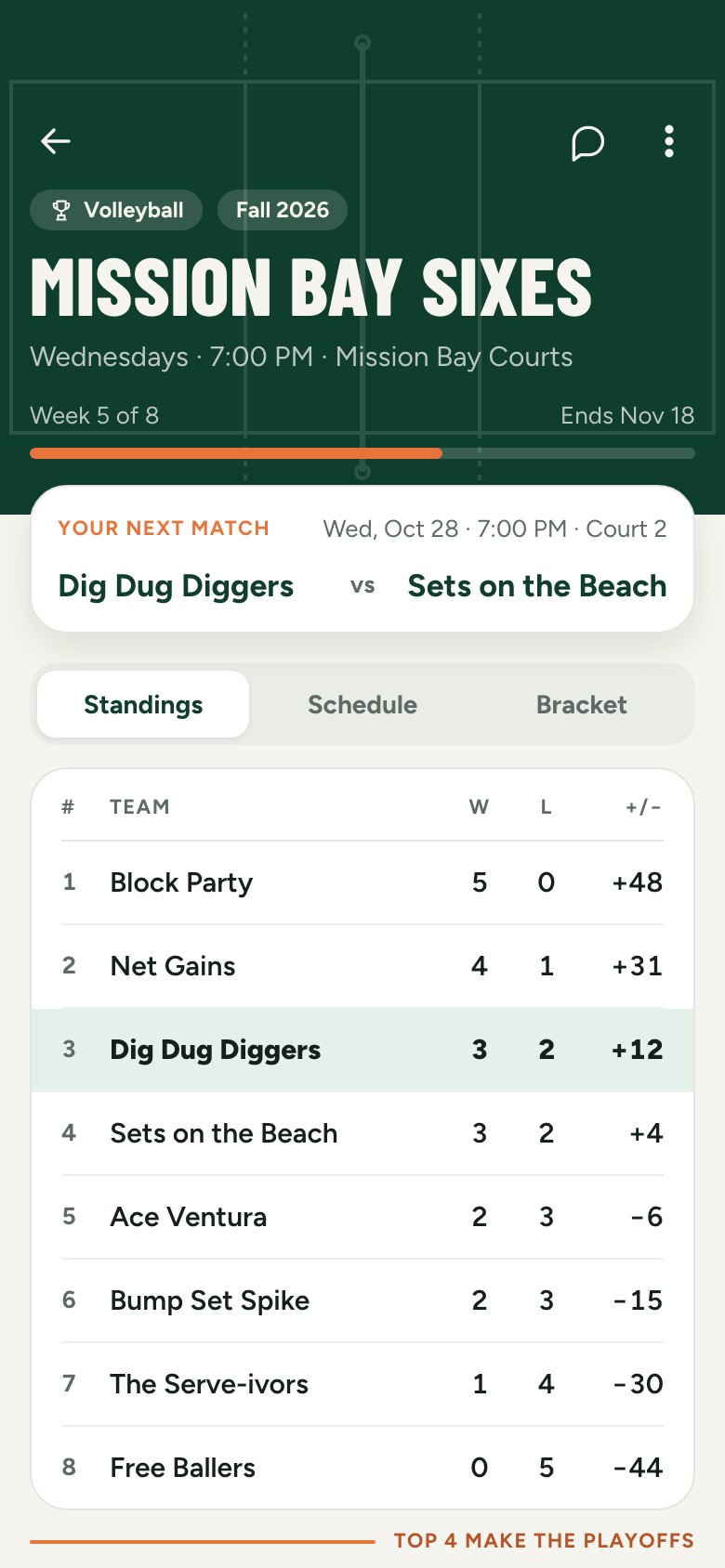Select the Standings tab
The height and width of the screenshot is (1568, 725).
click(x=143, y=704)
